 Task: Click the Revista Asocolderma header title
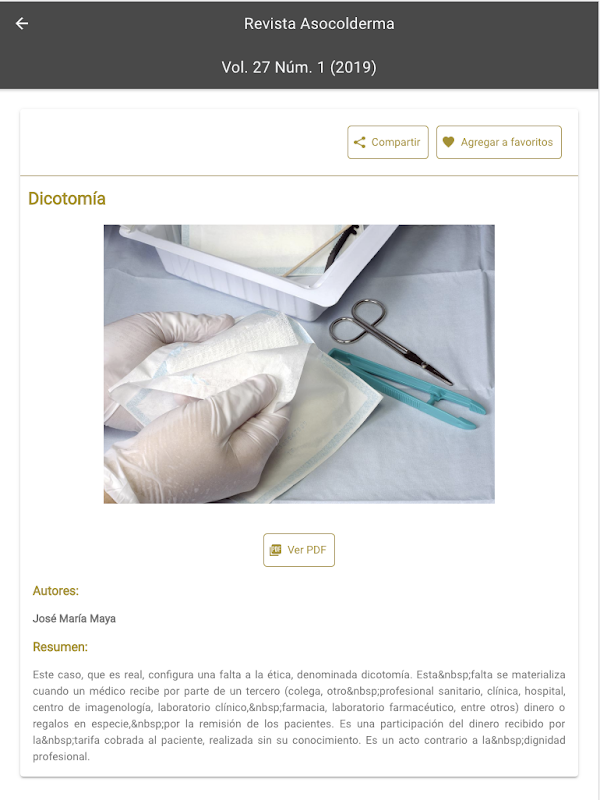tap(319, 24)
